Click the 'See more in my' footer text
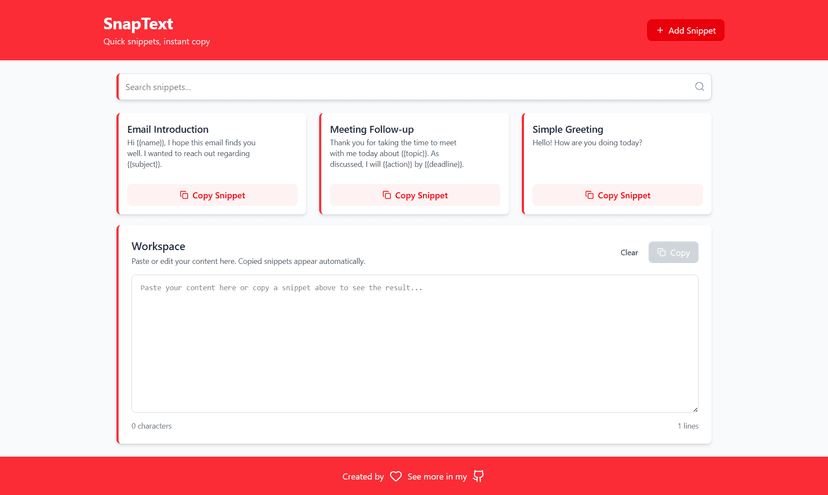The image size is (828, 495). point(437,477)
